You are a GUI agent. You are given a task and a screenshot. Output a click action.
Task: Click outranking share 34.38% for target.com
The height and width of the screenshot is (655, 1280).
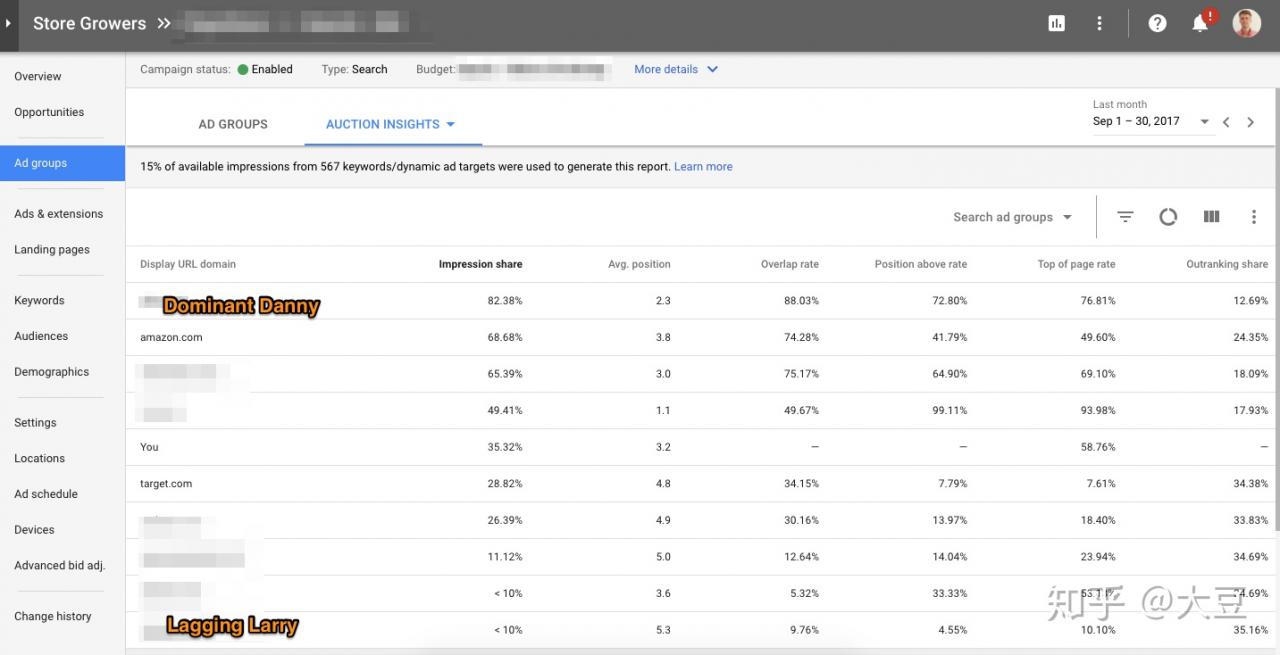pyautogui.click(x=1250, y=484)
